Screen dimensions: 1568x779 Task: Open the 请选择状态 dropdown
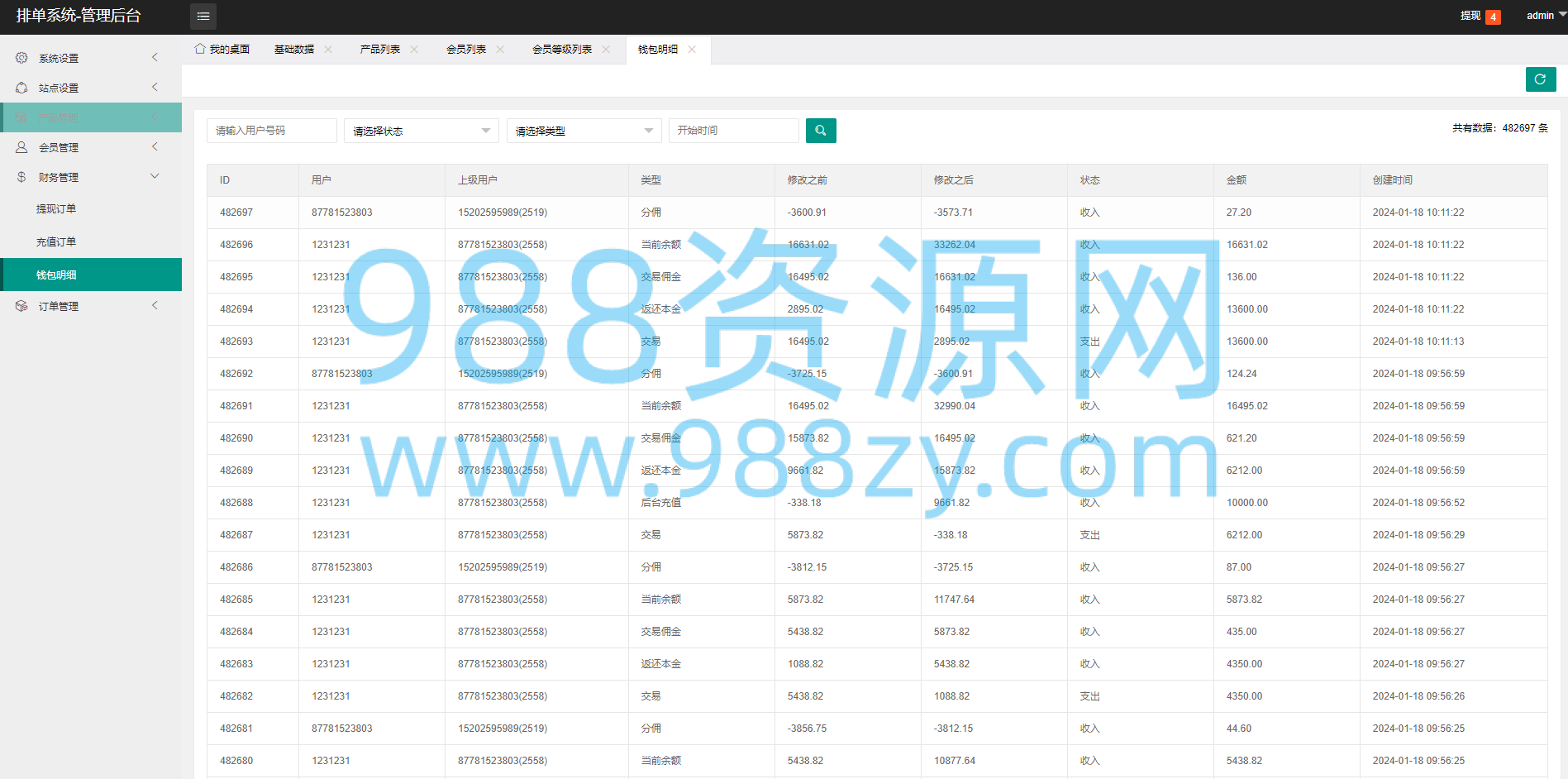click(422, 131)
